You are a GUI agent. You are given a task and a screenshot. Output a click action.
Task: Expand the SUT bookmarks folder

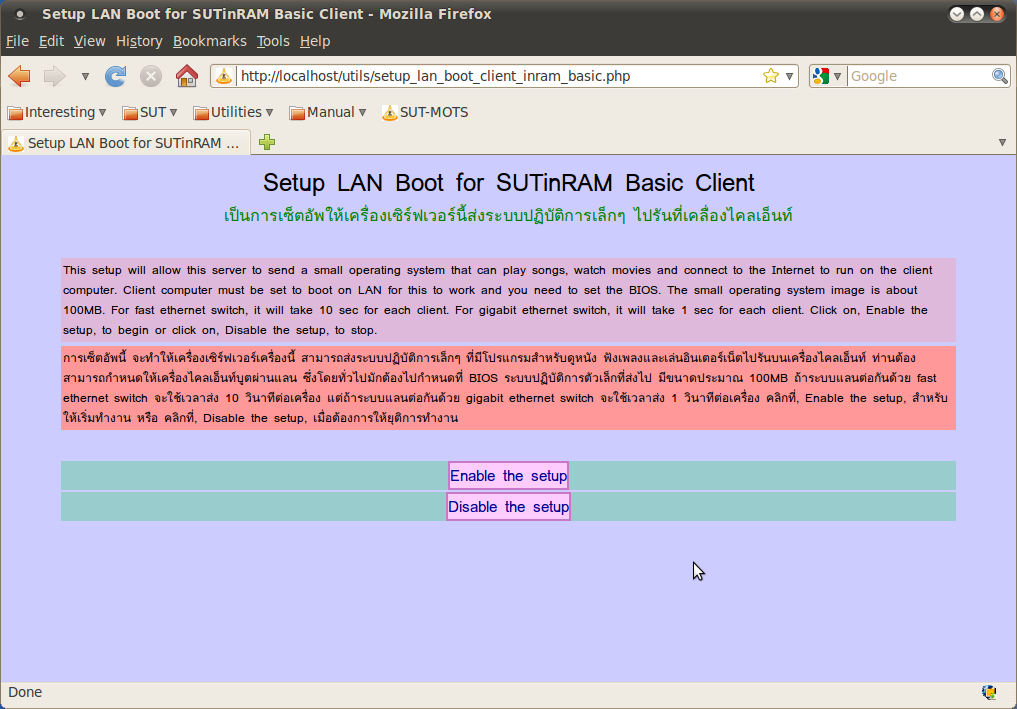coord(150,112)
